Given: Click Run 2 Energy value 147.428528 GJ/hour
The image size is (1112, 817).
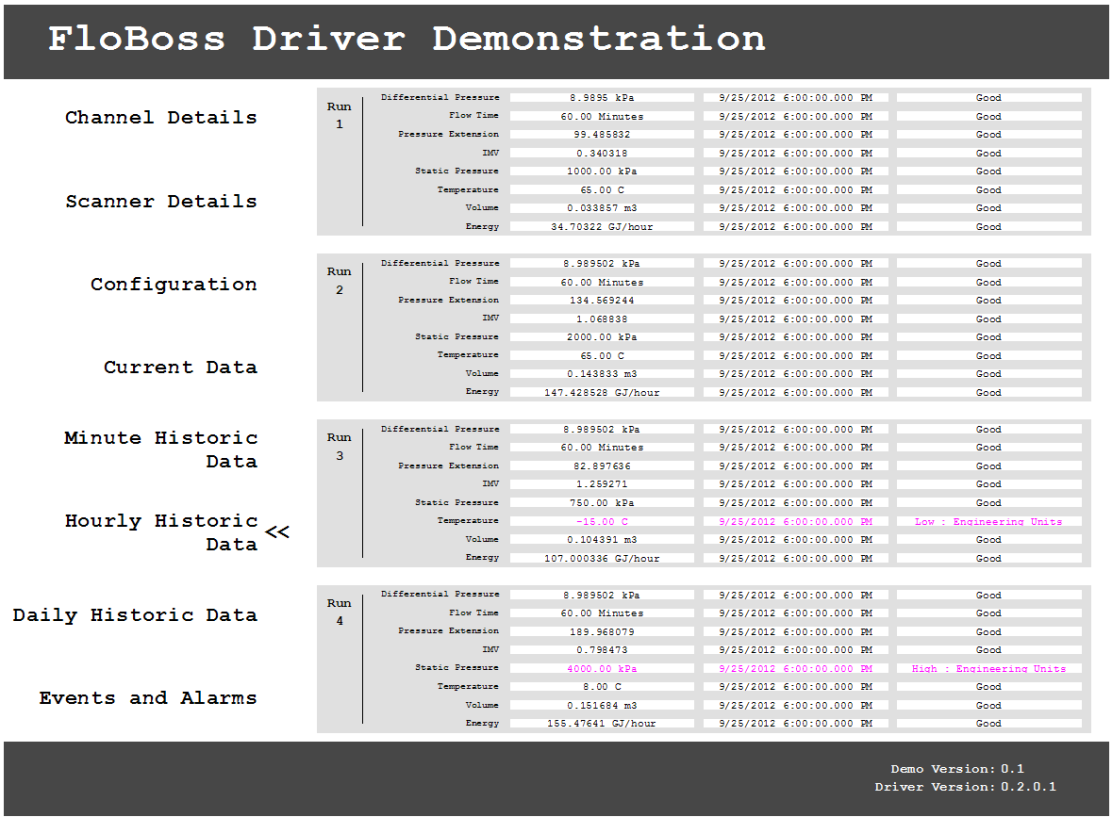Looking at the screenshot, I should (x=601, y=393).
